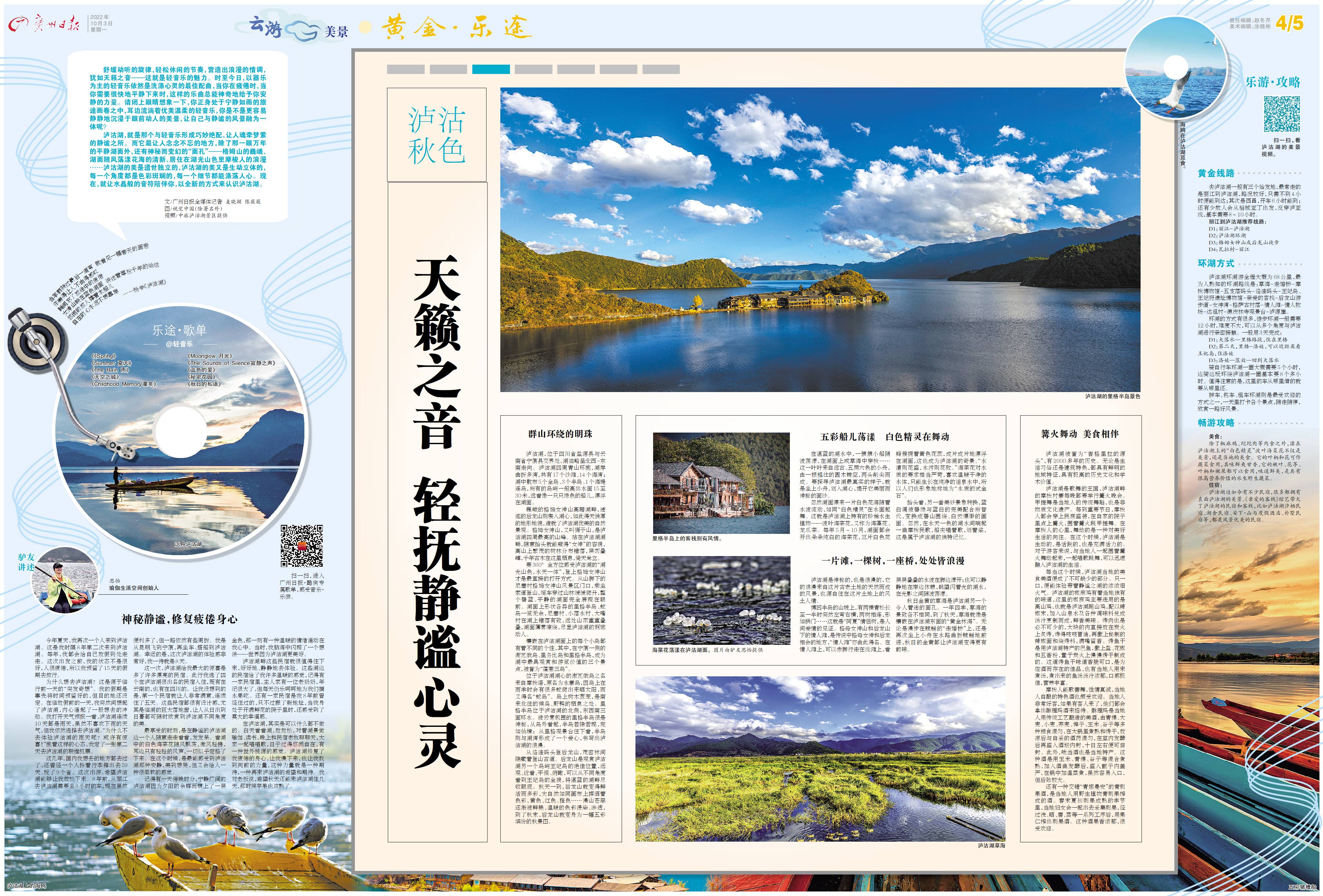
Task: Click the QR code under 乐游·攻略
Action: pos(1282,114)
